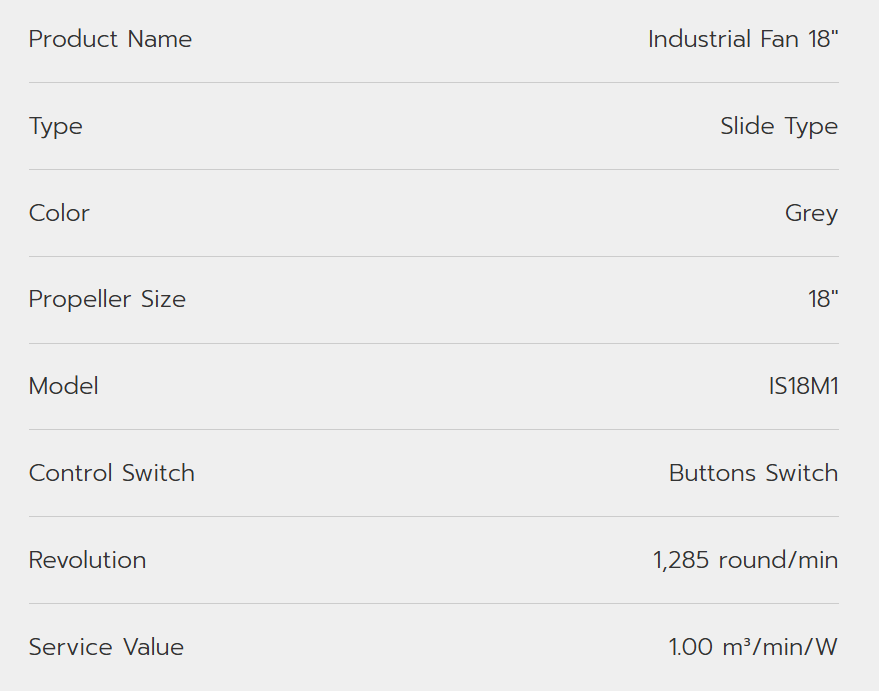Click the Product Name label
Image resolution: width=879 pixels, height=691 pixels.
(x=110, y=40)
